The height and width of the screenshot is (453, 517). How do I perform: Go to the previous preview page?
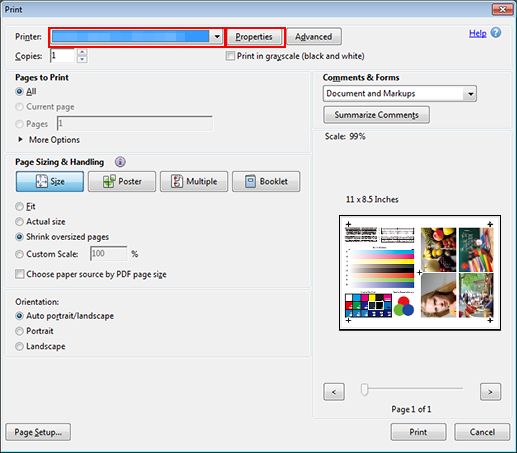pos(334,392)
